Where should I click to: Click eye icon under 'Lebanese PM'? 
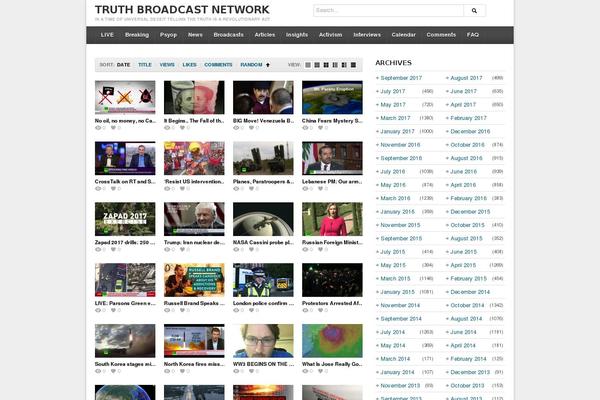point(305,189)
